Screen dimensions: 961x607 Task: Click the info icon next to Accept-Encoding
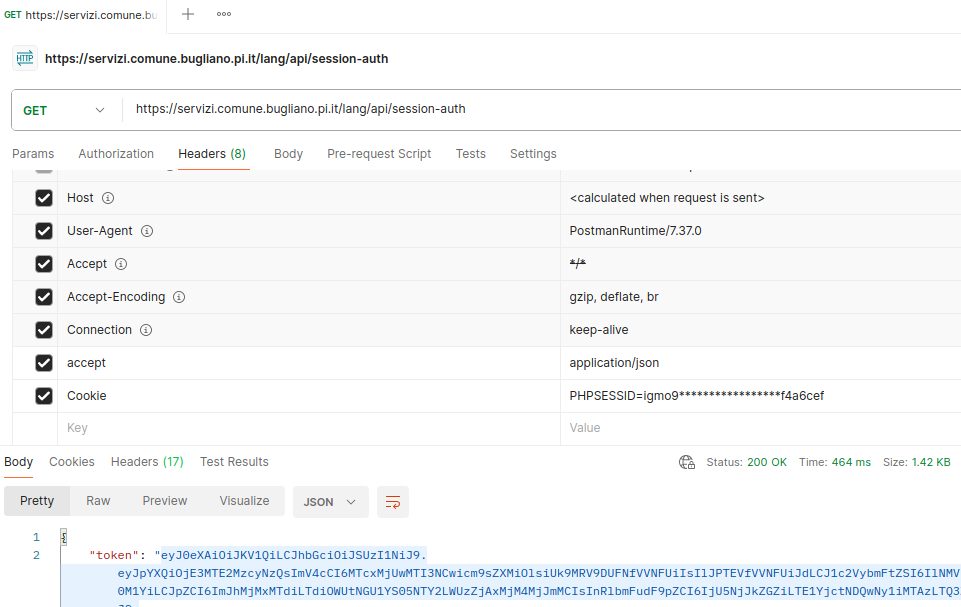coord(180,297)
